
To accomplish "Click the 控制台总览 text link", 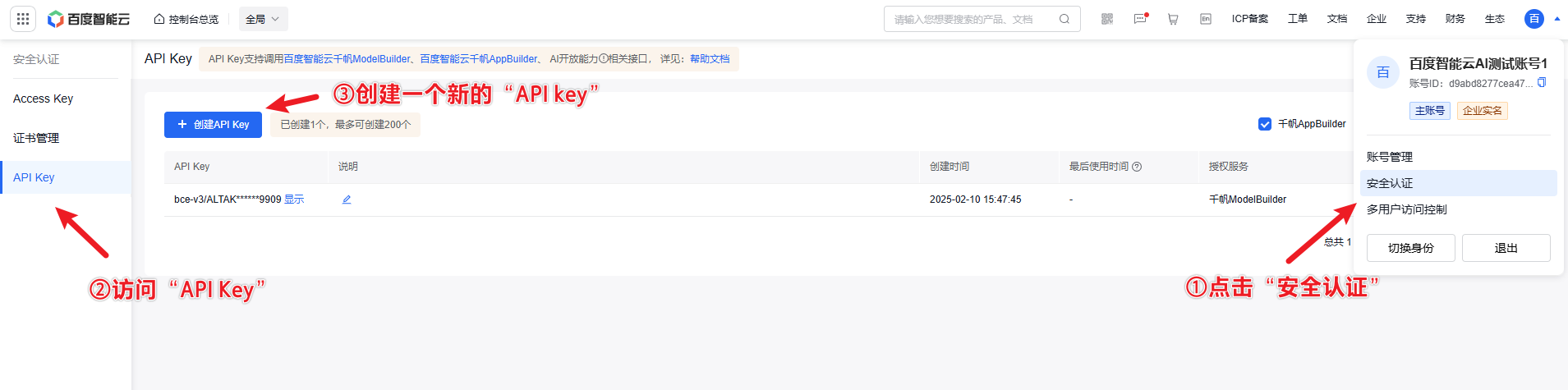I will [193, 19].
